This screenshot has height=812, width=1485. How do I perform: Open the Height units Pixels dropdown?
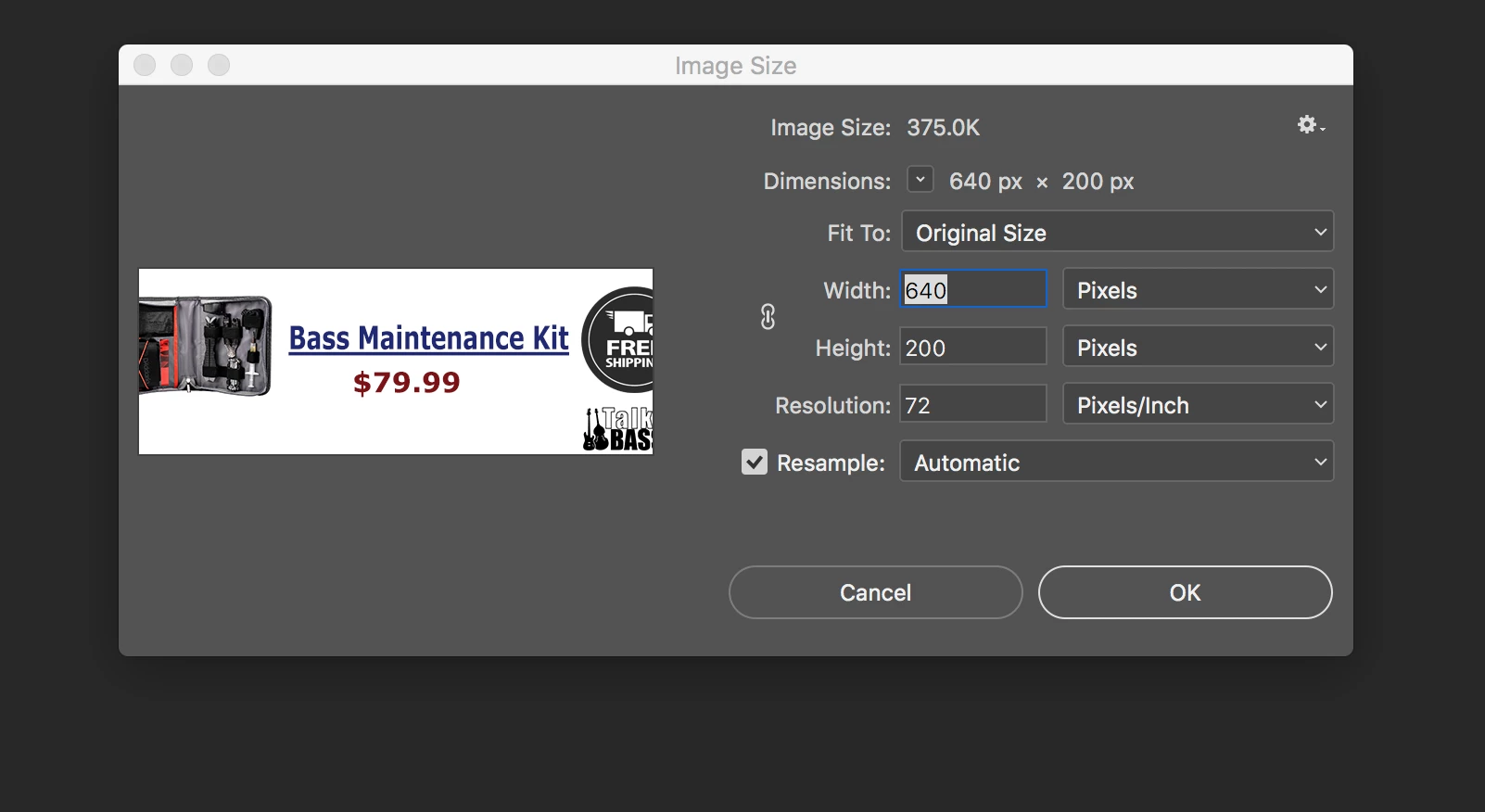coord(1198,347)
